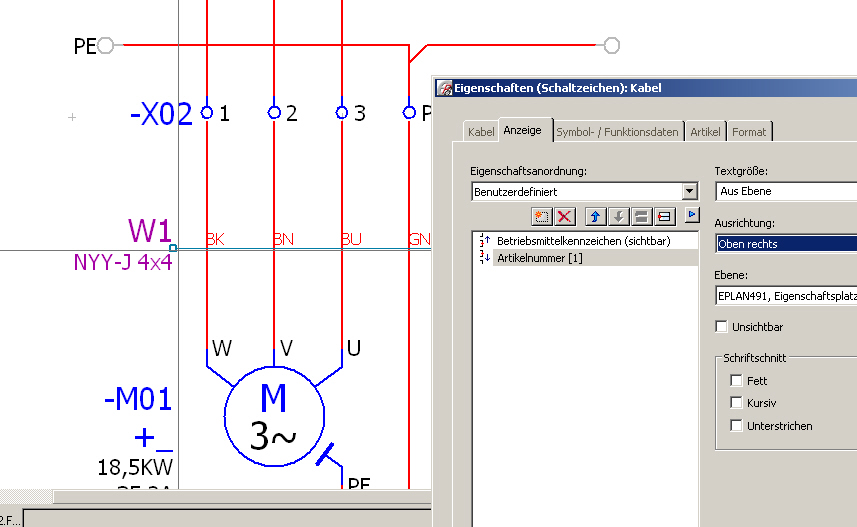Click the BU conductor color label
The width and height of the screenshot is (857, 527).
coord(351,239)
